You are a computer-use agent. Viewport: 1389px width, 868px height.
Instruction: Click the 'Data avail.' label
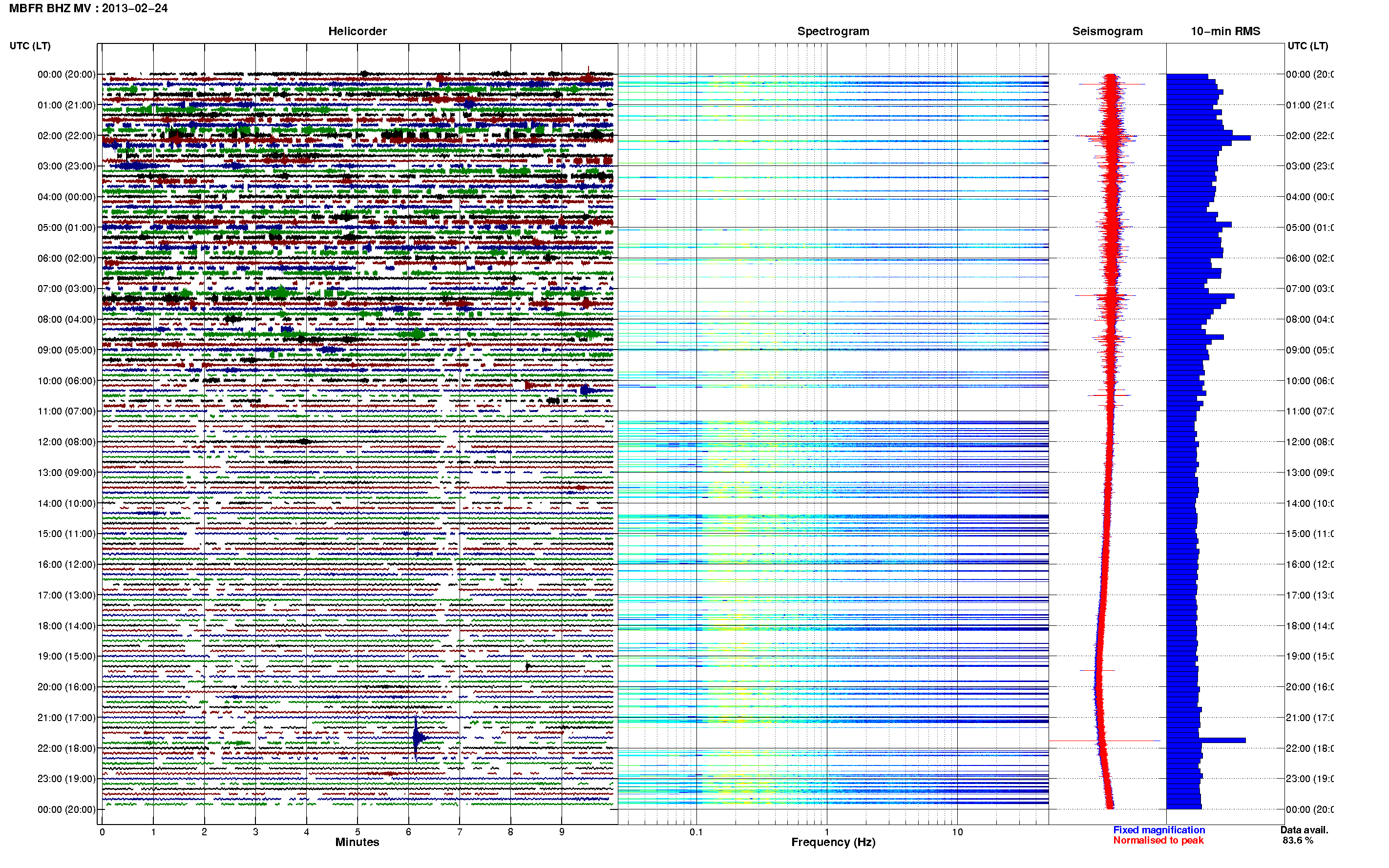(x=1304, y=830)
